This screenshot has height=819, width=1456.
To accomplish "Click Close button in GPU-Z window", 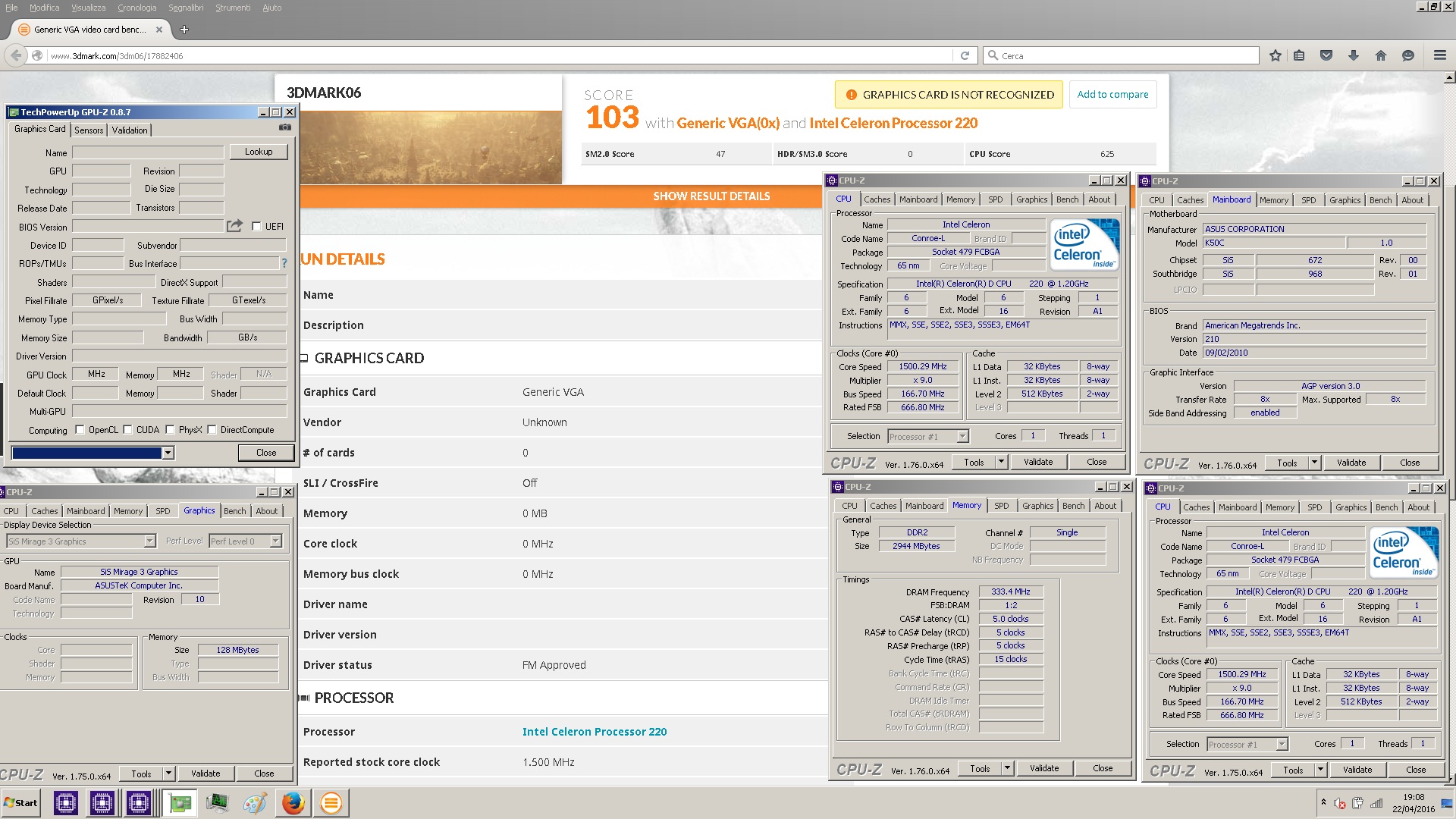I will pos(266,453).
